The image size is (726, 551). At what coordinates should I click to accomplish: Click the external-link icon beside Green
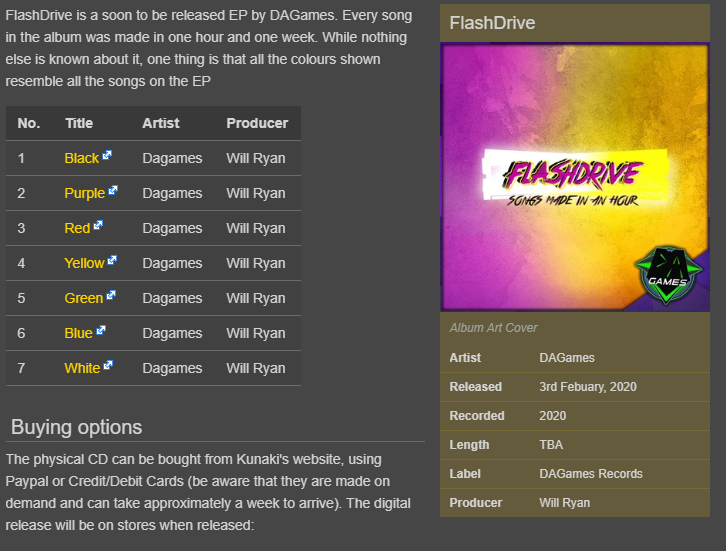(x=111, y=295)
